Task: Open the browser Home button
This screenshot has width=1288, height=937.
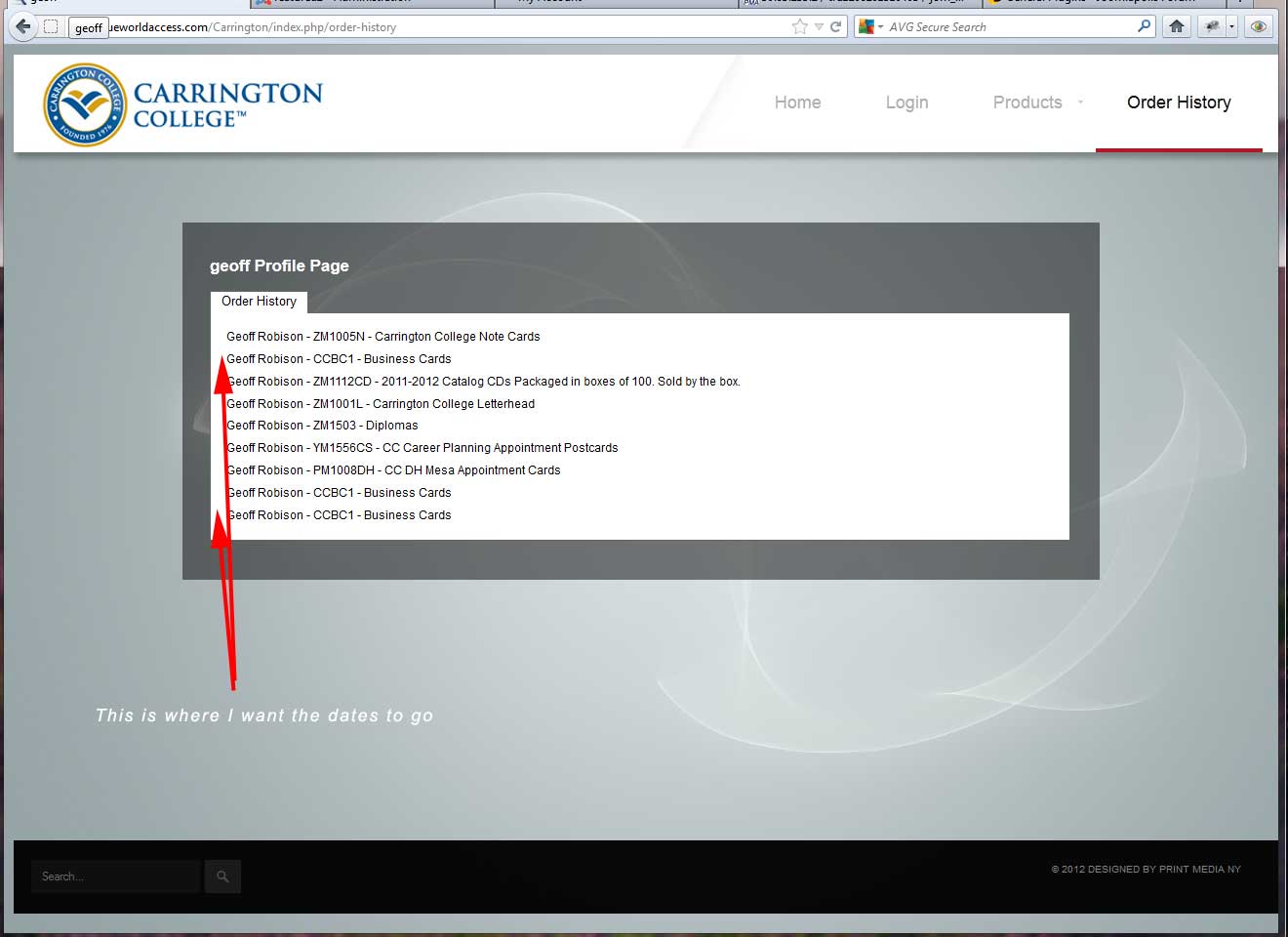Action: (1177, 27)
